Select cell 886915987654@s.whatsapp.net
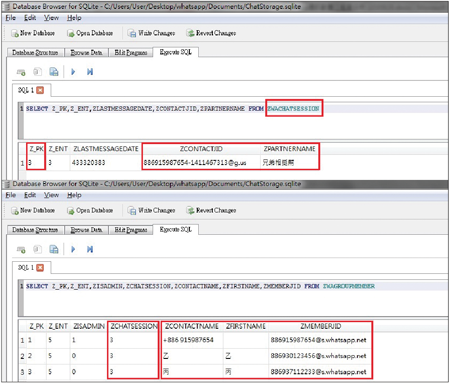Viewport: 450px width, 384px height. pos(319,340)
